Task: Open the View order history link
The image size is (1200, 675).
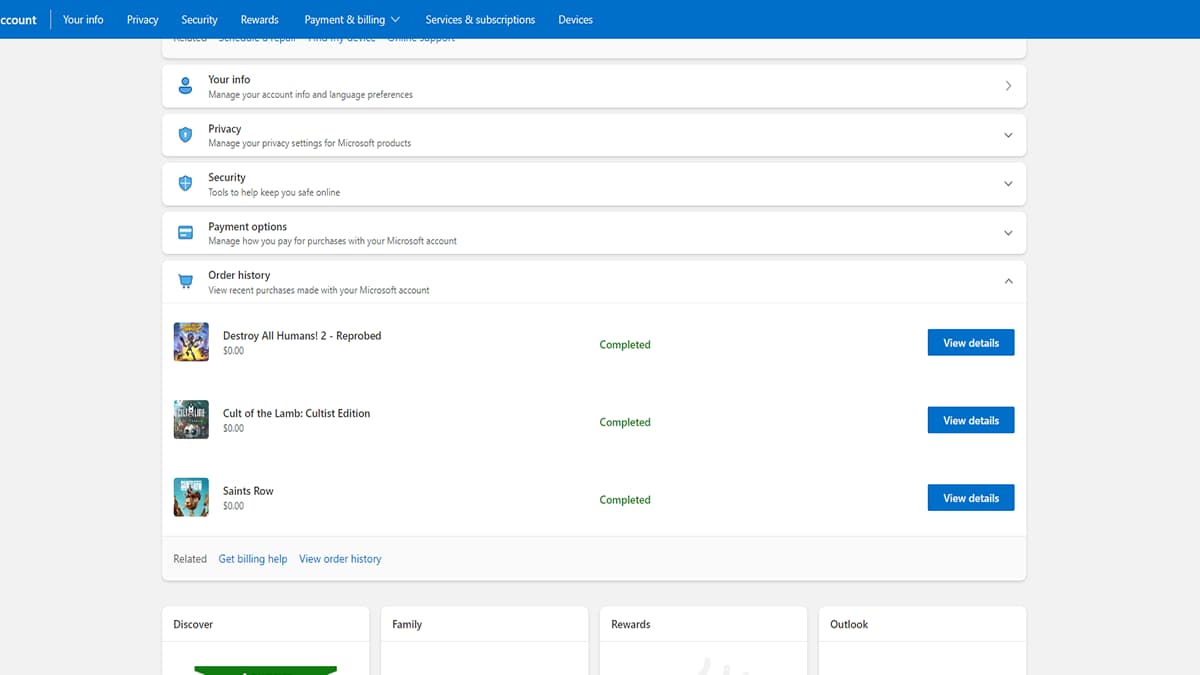Action: pos(340,559)
